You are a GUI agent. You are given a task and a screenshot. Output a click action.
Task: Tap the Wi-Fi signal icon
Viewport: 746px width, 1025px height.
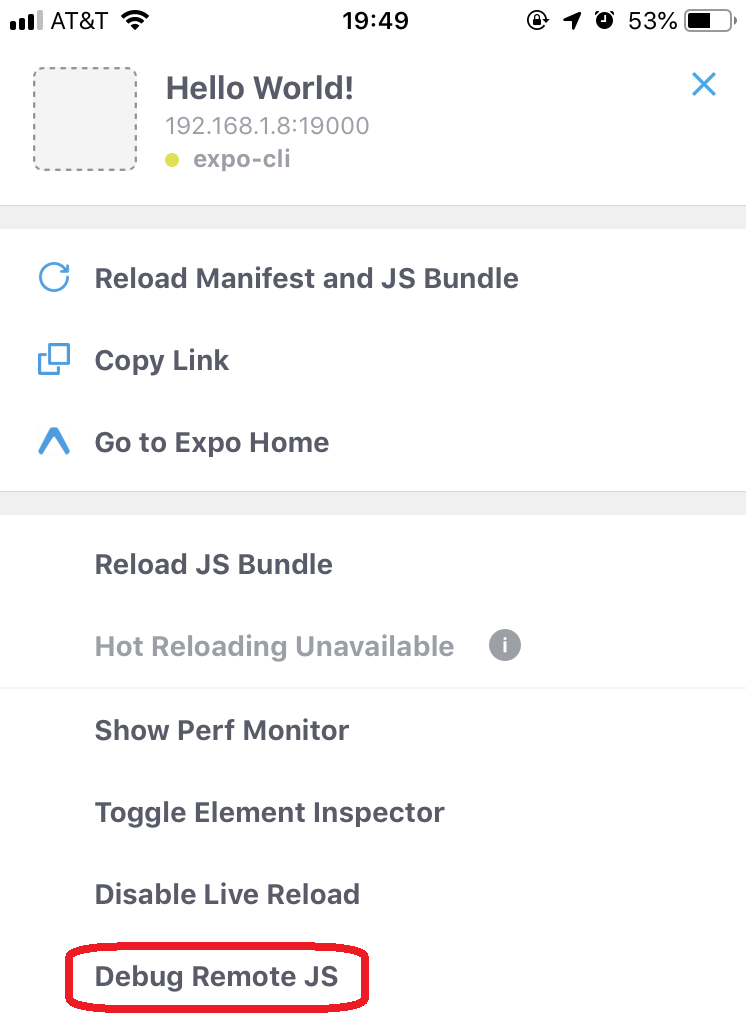[135, 20]
